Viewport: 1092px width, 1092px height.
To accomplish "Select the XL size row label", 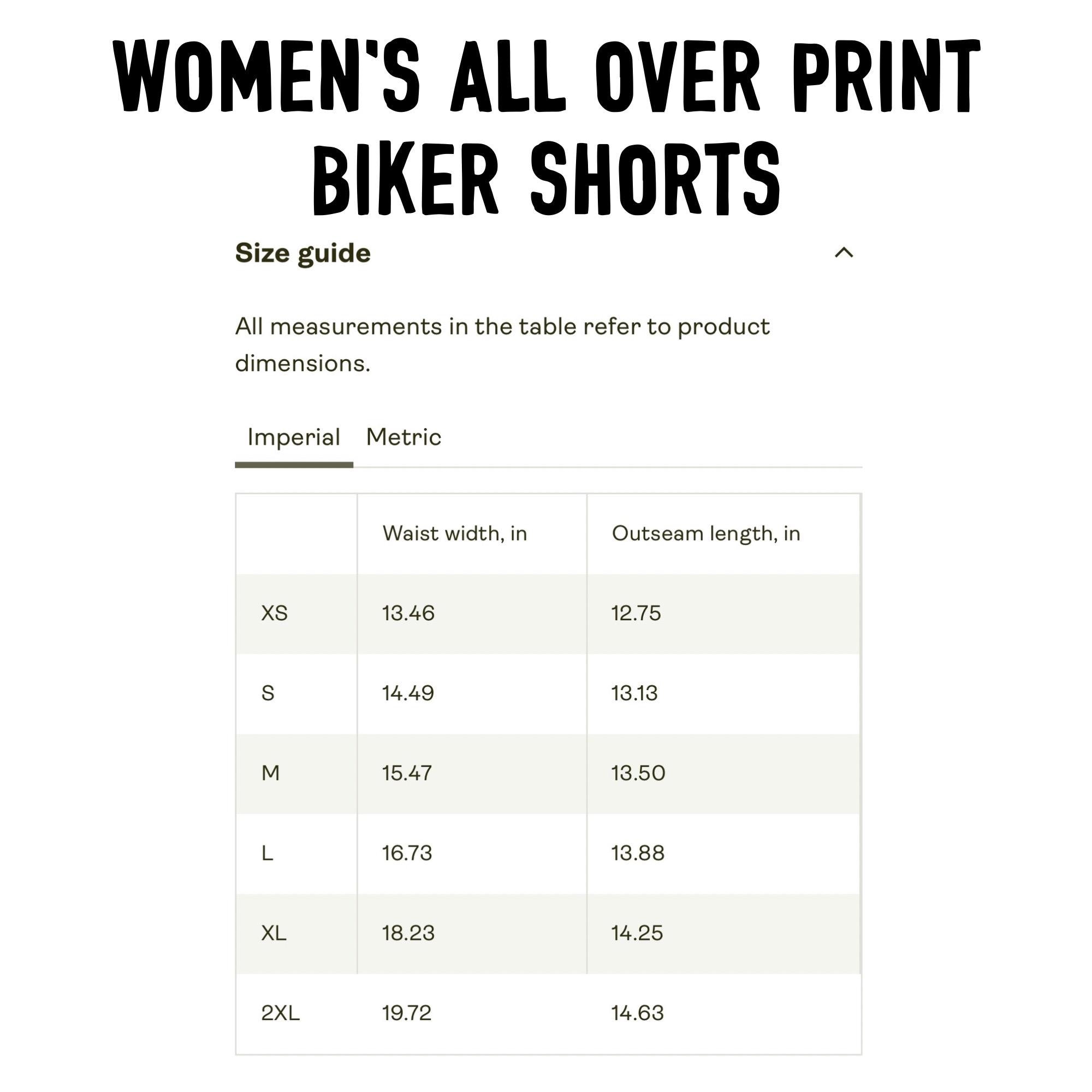I will [x=274, y=933].
